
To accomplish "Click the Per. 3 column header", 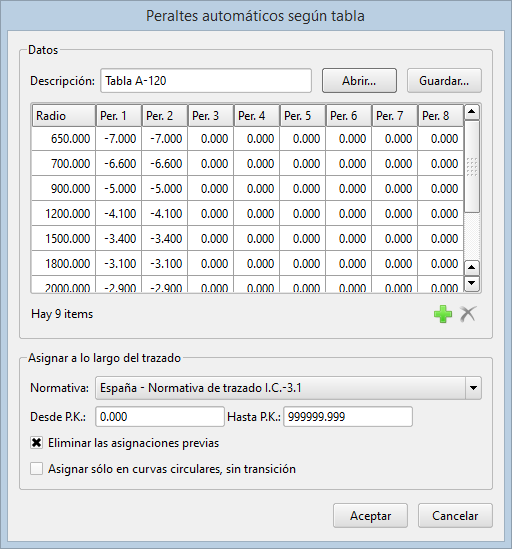I will click(211, 116).
